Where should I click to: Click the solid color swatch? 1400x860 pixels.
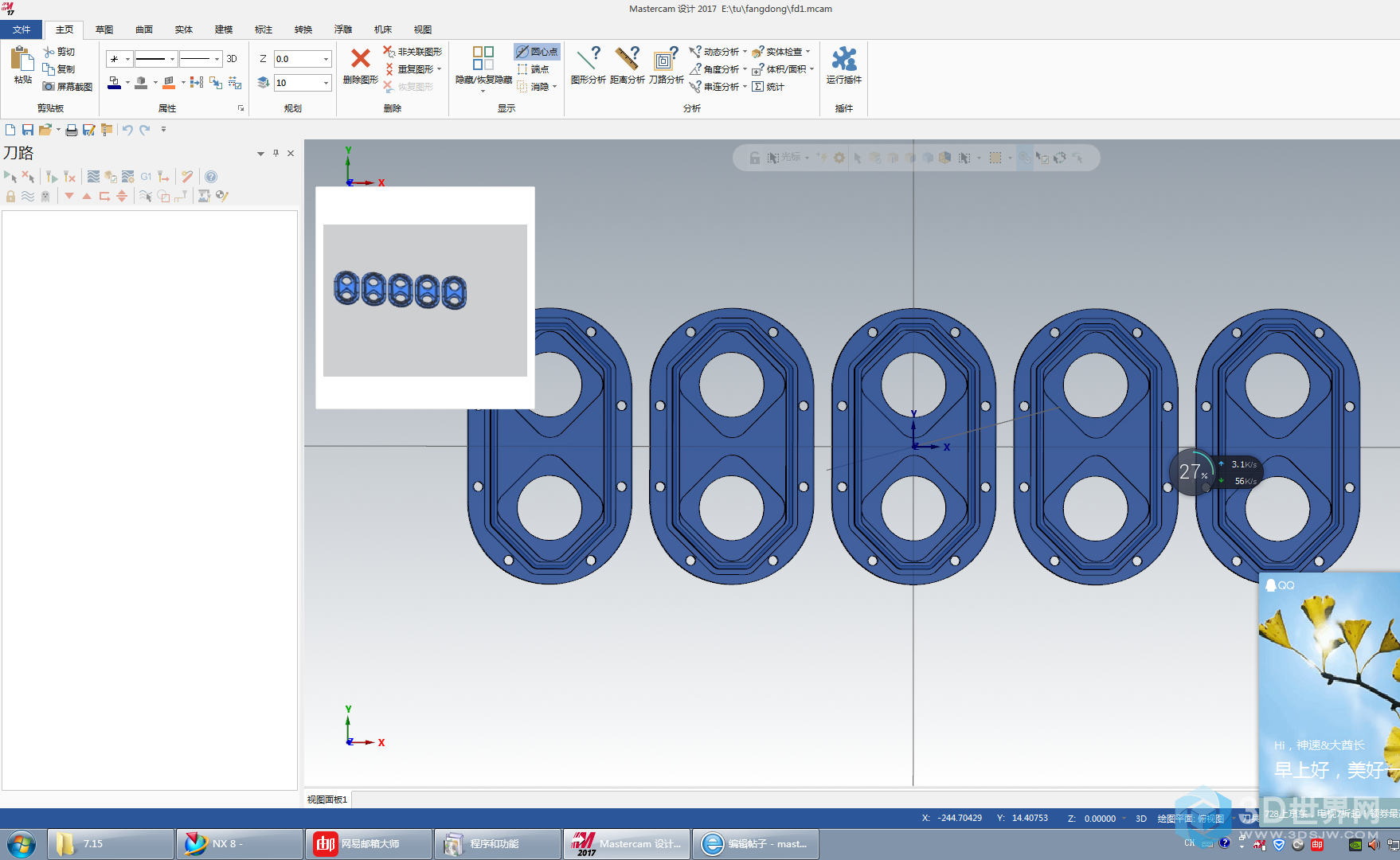[x=141, y=82]
